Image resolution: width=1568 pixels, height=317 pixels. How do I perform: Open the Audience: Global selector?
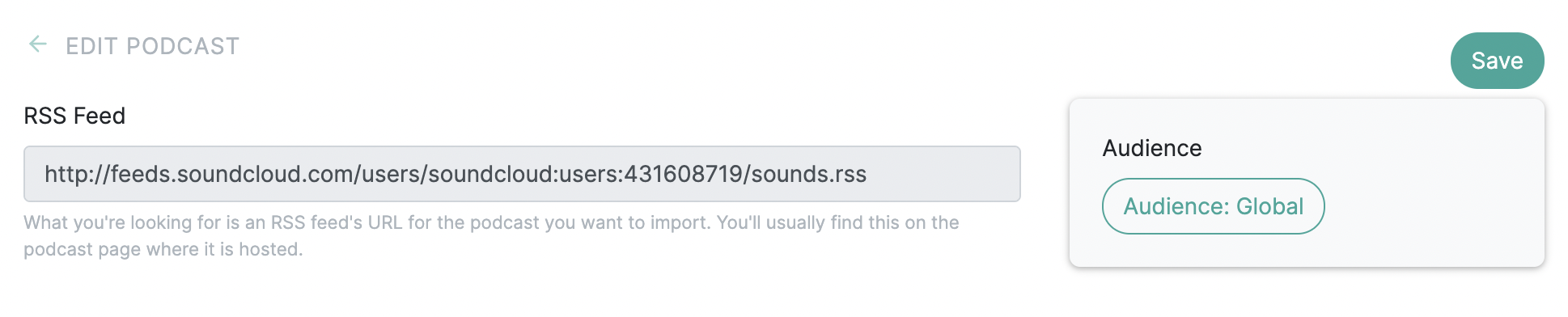tap(1213, 206)
